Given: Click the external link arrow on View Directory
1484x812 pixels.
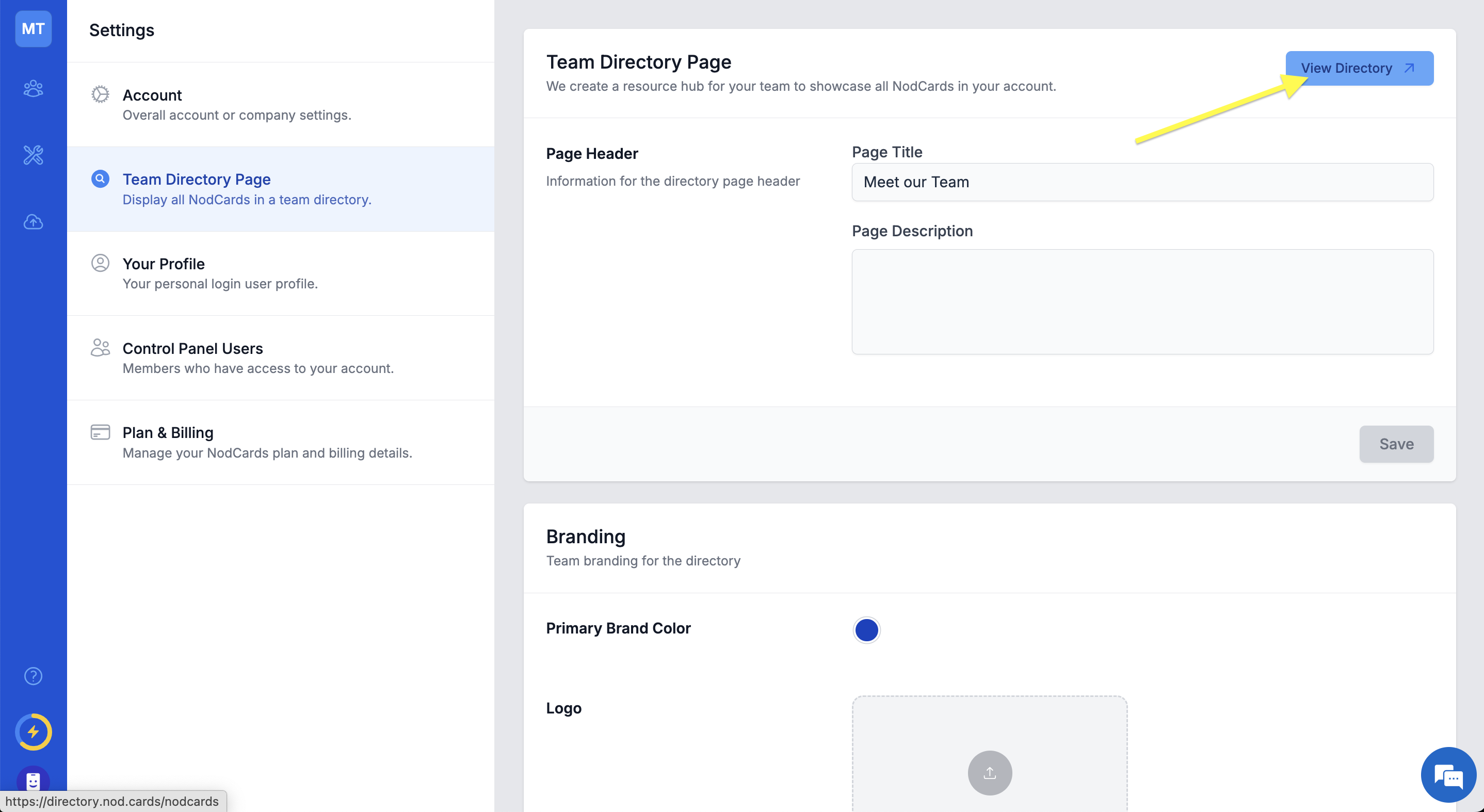Looking at the screenshot, I should [x=1409, y=68].
